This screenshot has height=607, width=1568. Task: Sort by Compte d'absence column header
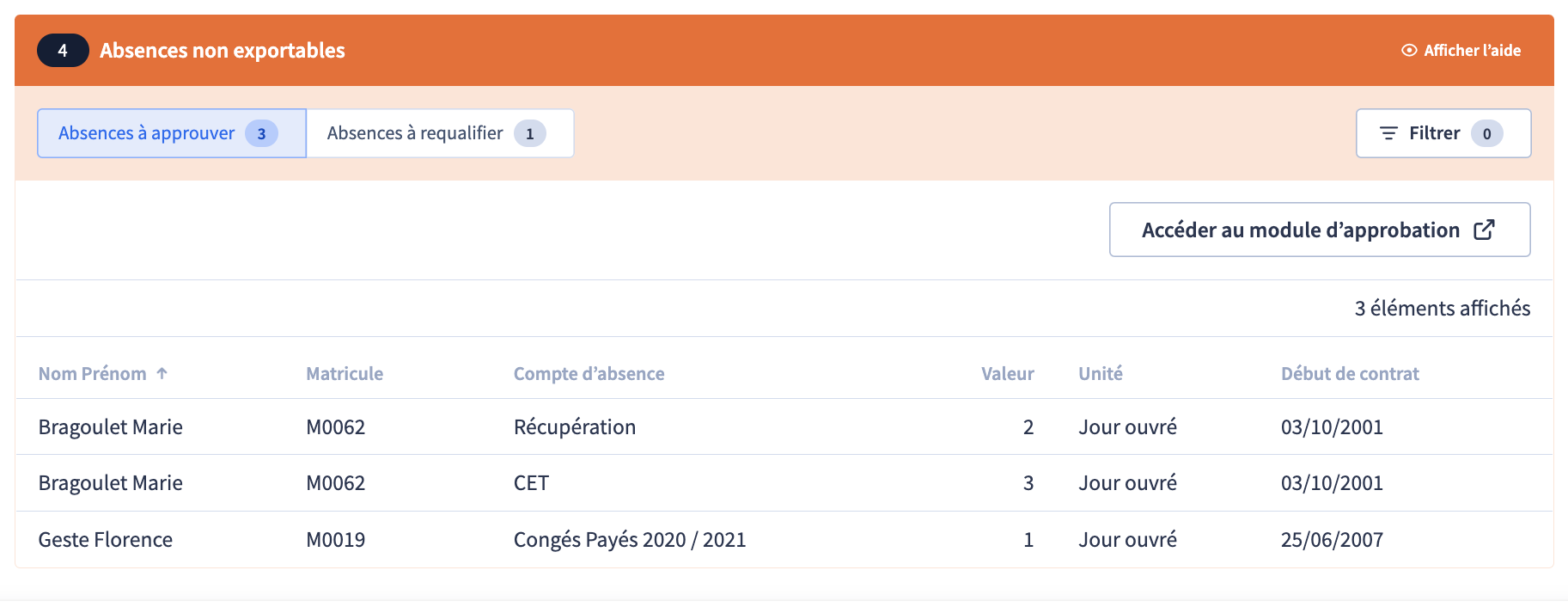click(589, 373)
